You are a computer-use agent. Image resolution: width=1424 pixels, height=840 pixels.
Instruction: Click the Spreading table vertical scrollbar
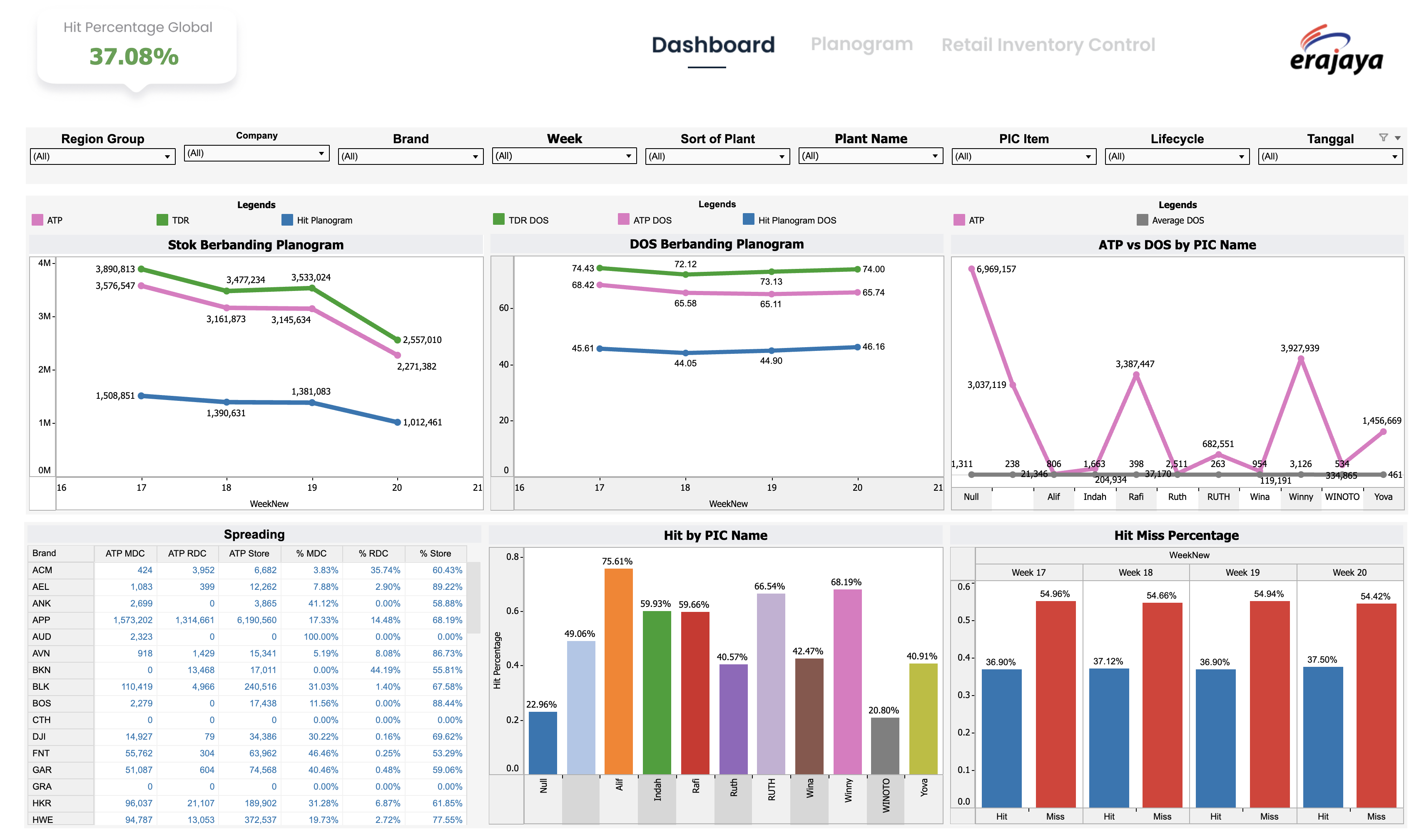pos(475,598)
